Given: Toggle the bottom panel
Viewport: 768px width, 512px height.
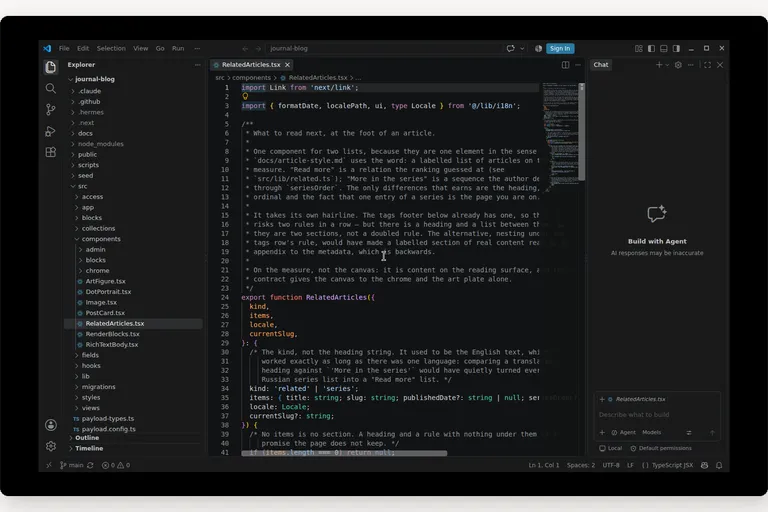Looking at the screenshot, I should click(664, 49).
